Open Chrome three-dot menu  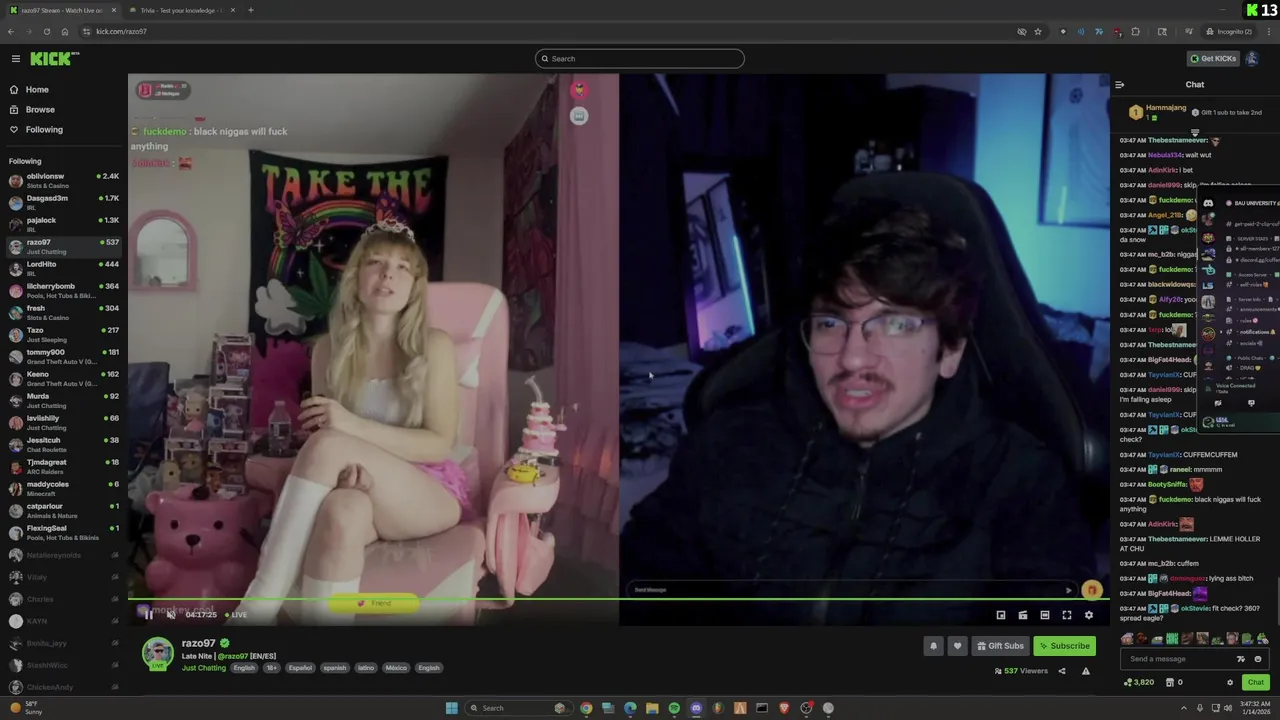1268,32
